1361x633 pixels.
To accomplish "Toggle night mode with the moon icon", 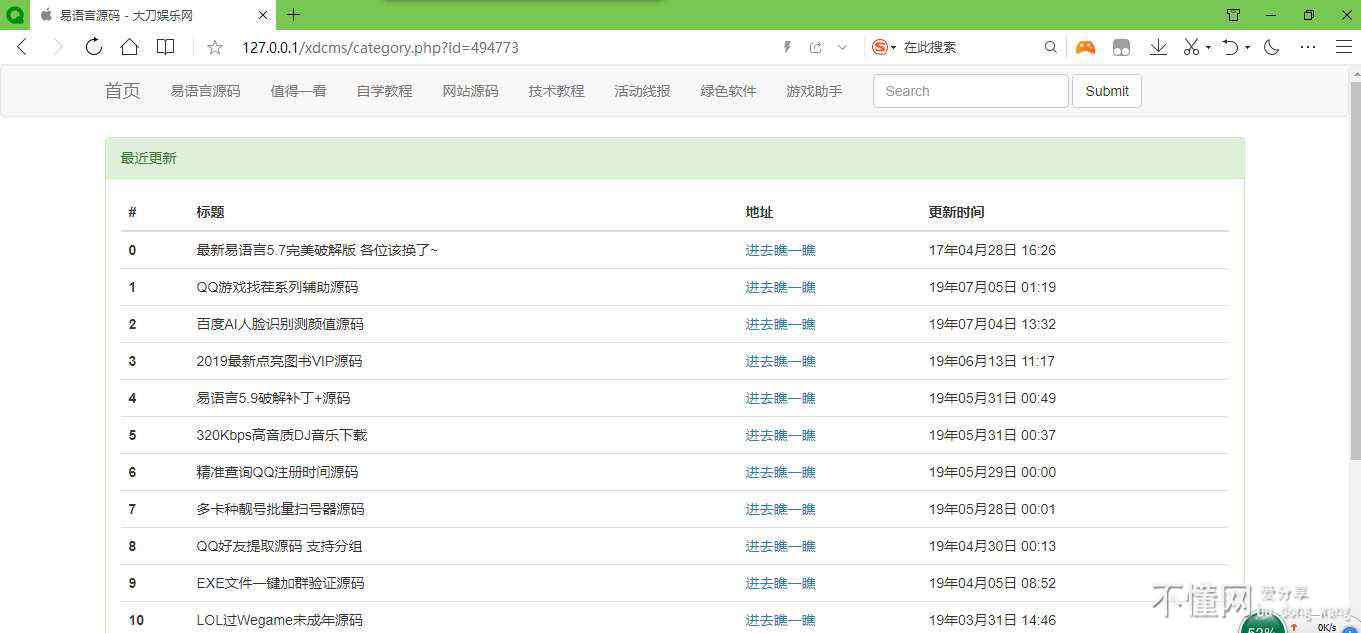I will [1272, 47].
